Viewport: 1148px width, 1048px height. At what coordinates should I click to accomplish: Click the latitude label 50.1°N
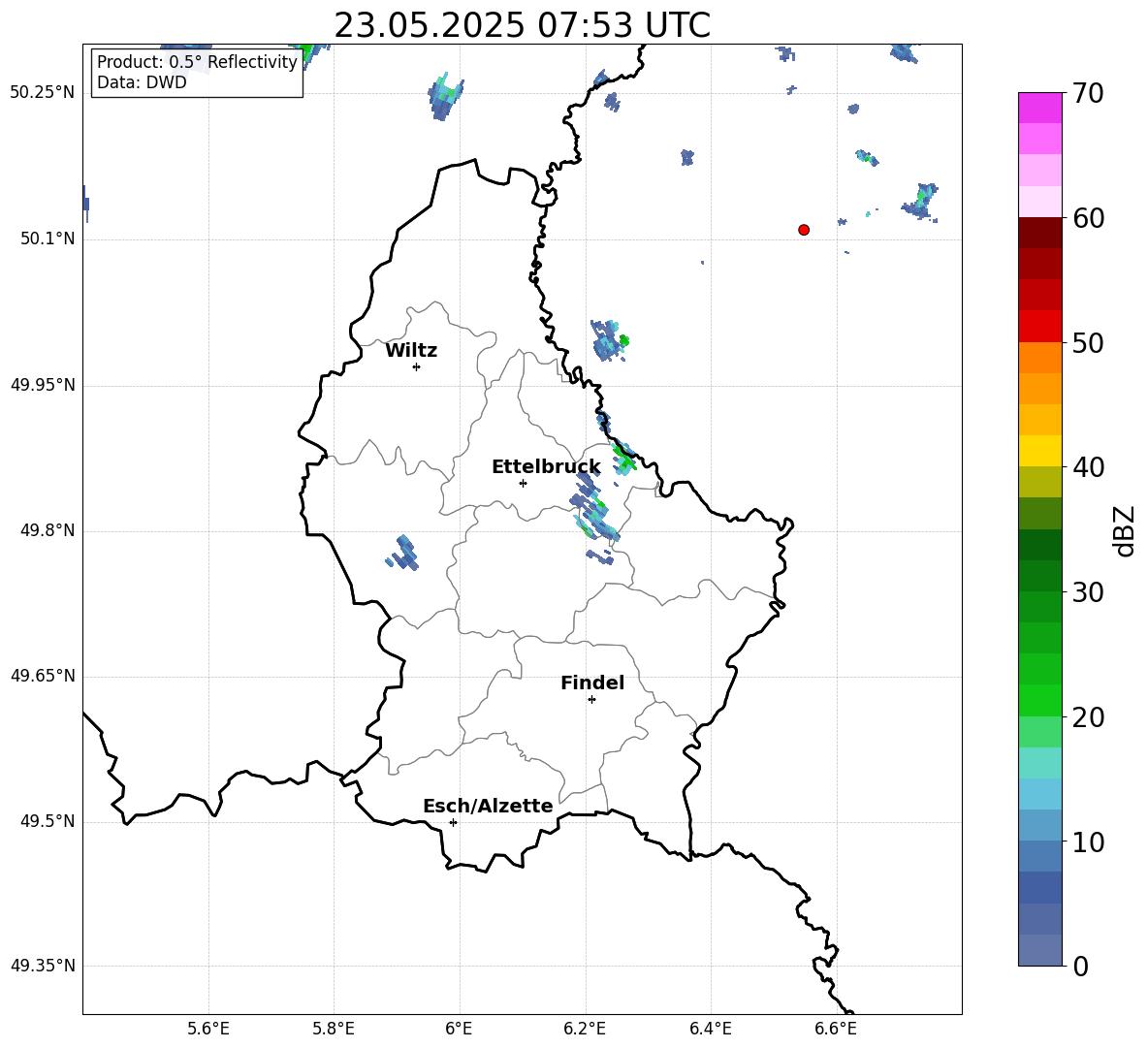[x=48, y=239]
